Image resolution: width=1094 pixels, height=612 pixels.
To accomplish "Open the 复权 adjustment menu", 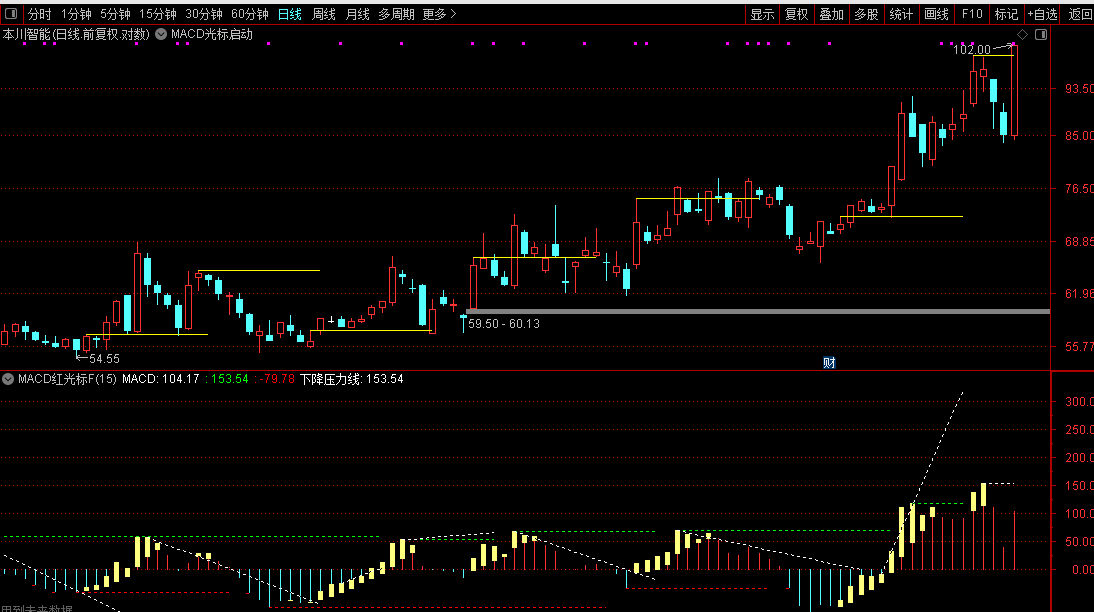I will tap(797, 14).
